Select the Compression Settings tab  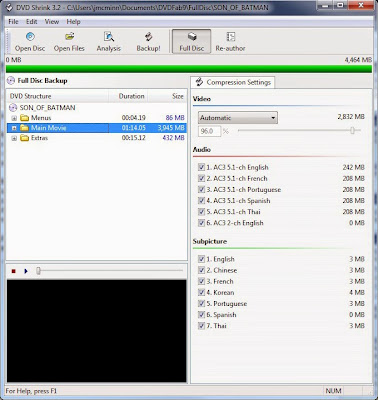(x=233, y=82)
